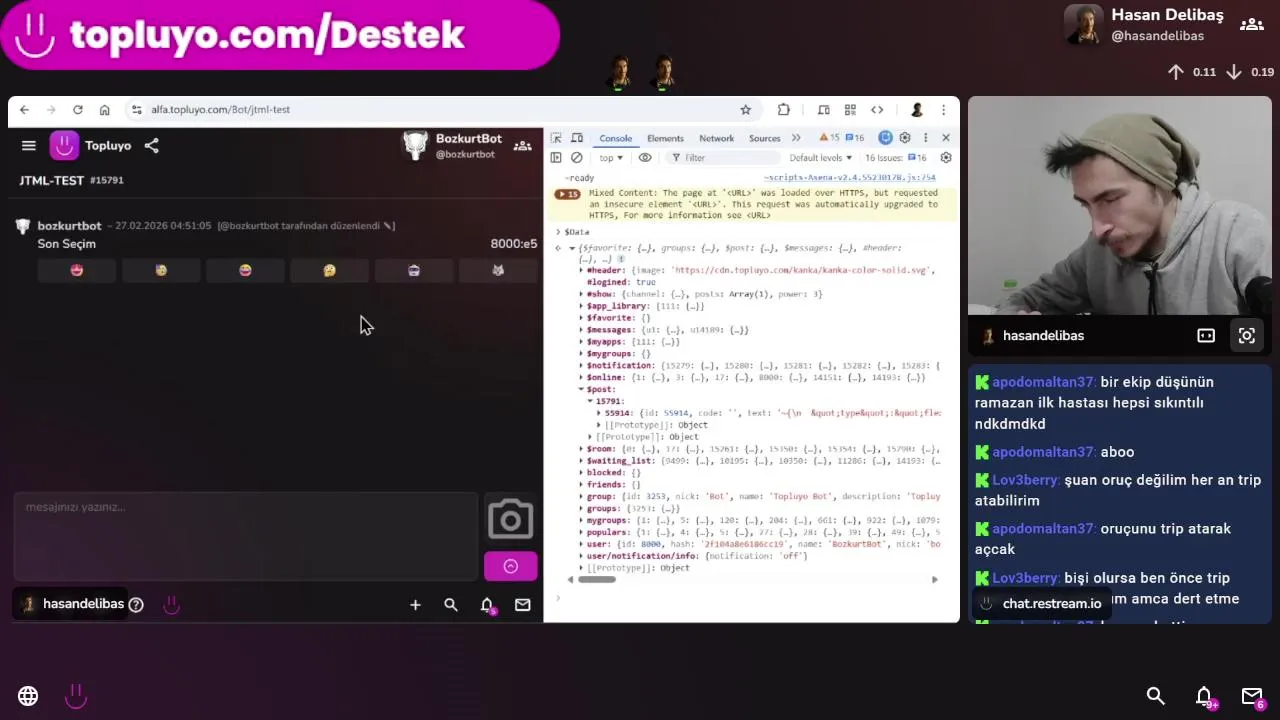Open the scripts-Asena source link
This screenshot has height=720, width=1280.
(x=849, y=178)
